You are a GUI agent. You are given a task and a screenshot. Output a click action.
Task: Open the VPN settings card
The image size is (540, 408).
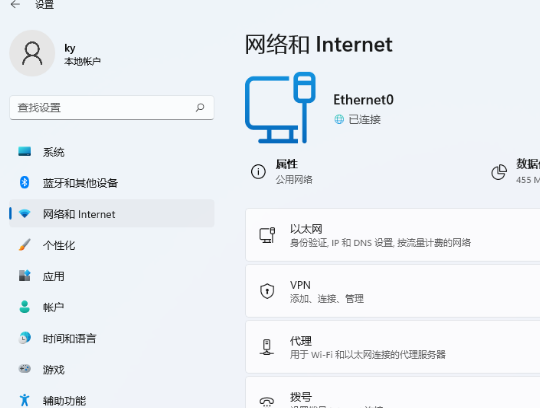coord(393,291)
